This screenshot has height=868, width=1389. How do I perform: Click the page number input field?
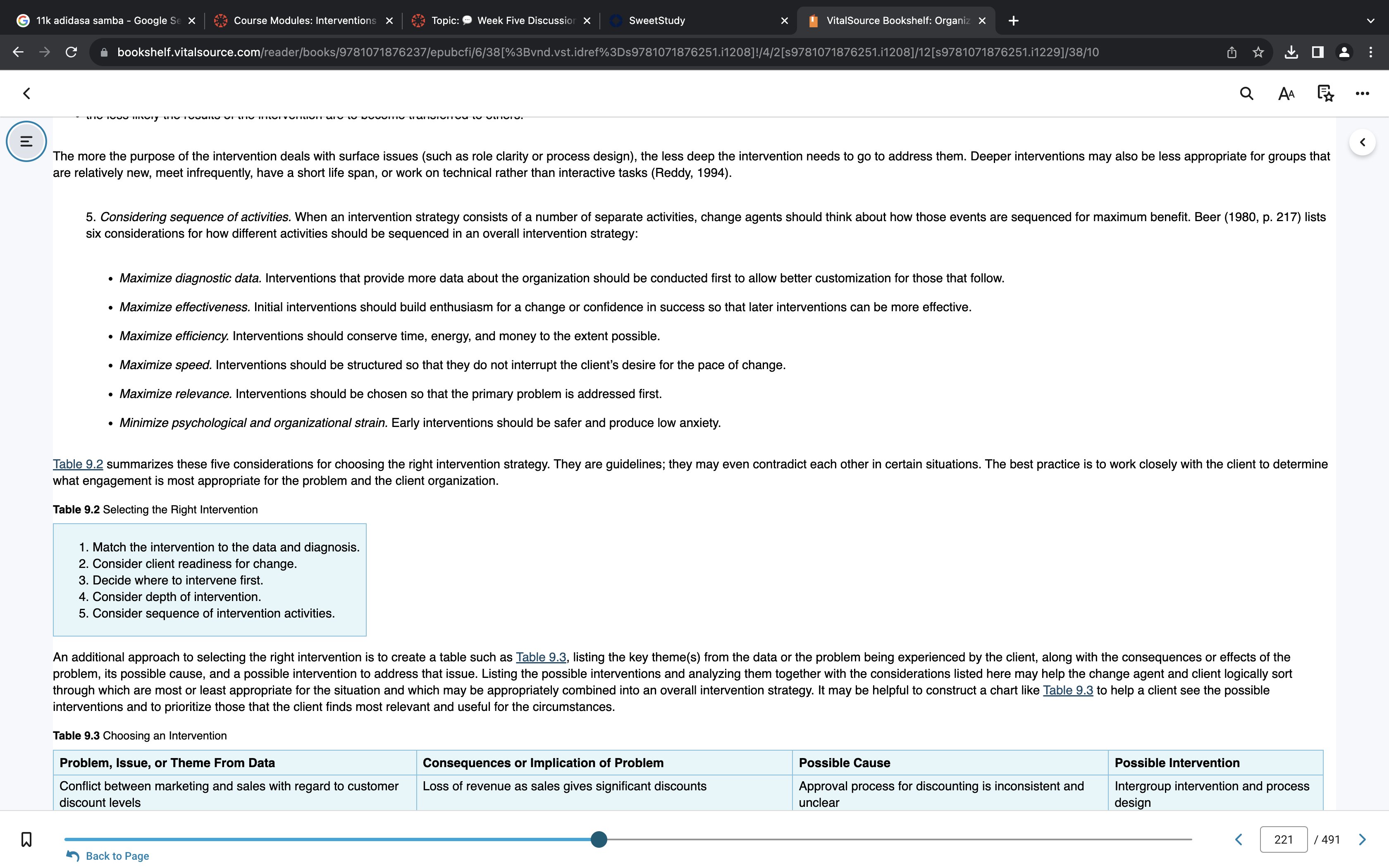[x=1284, y=839]
